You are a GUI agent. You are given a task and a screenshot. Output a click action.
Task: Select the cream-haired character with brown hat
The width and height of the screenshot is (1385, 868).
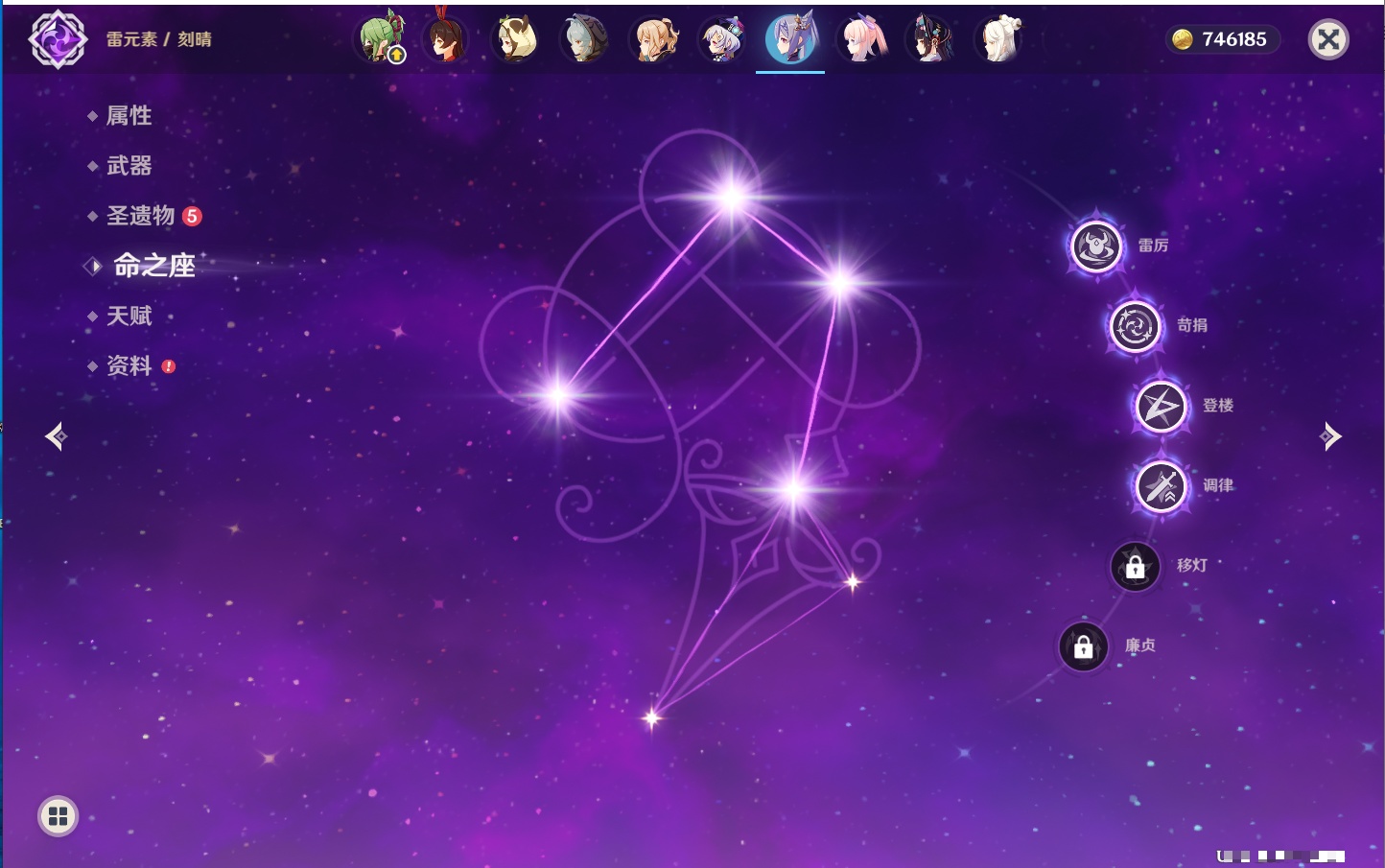pos(515,38)
